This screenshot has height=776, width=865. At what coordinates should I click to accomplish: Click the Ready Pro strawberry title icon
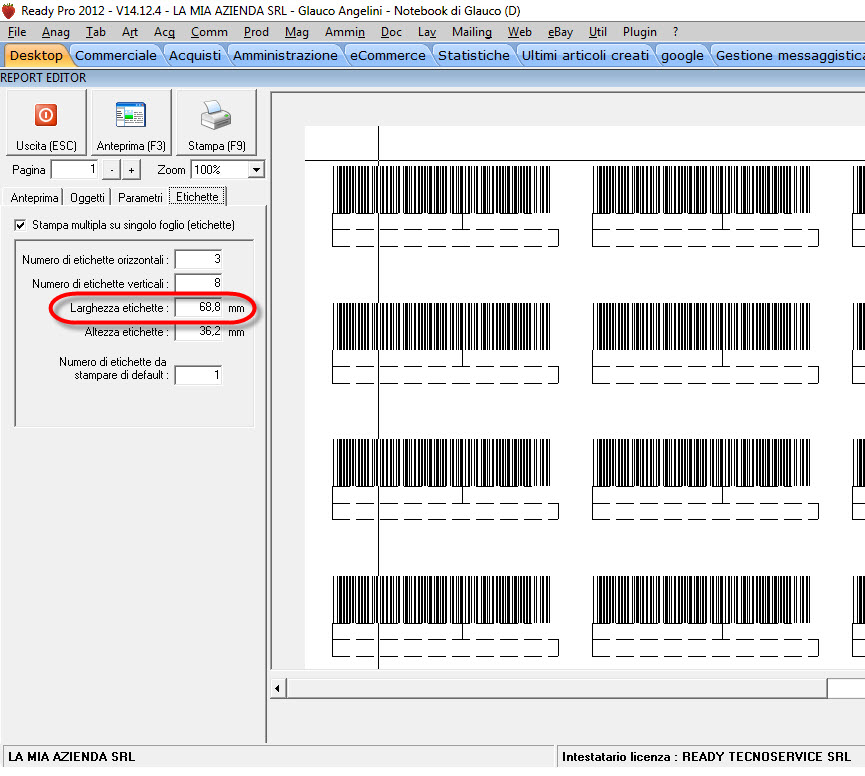tap(8, 10)
